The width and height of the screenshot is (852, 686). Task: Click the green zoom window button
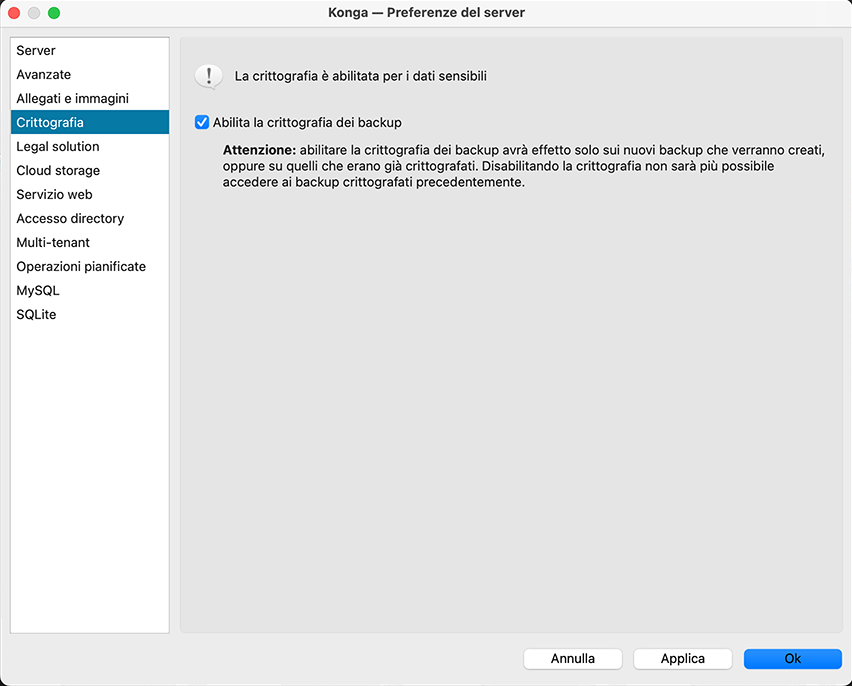[54, 13]
